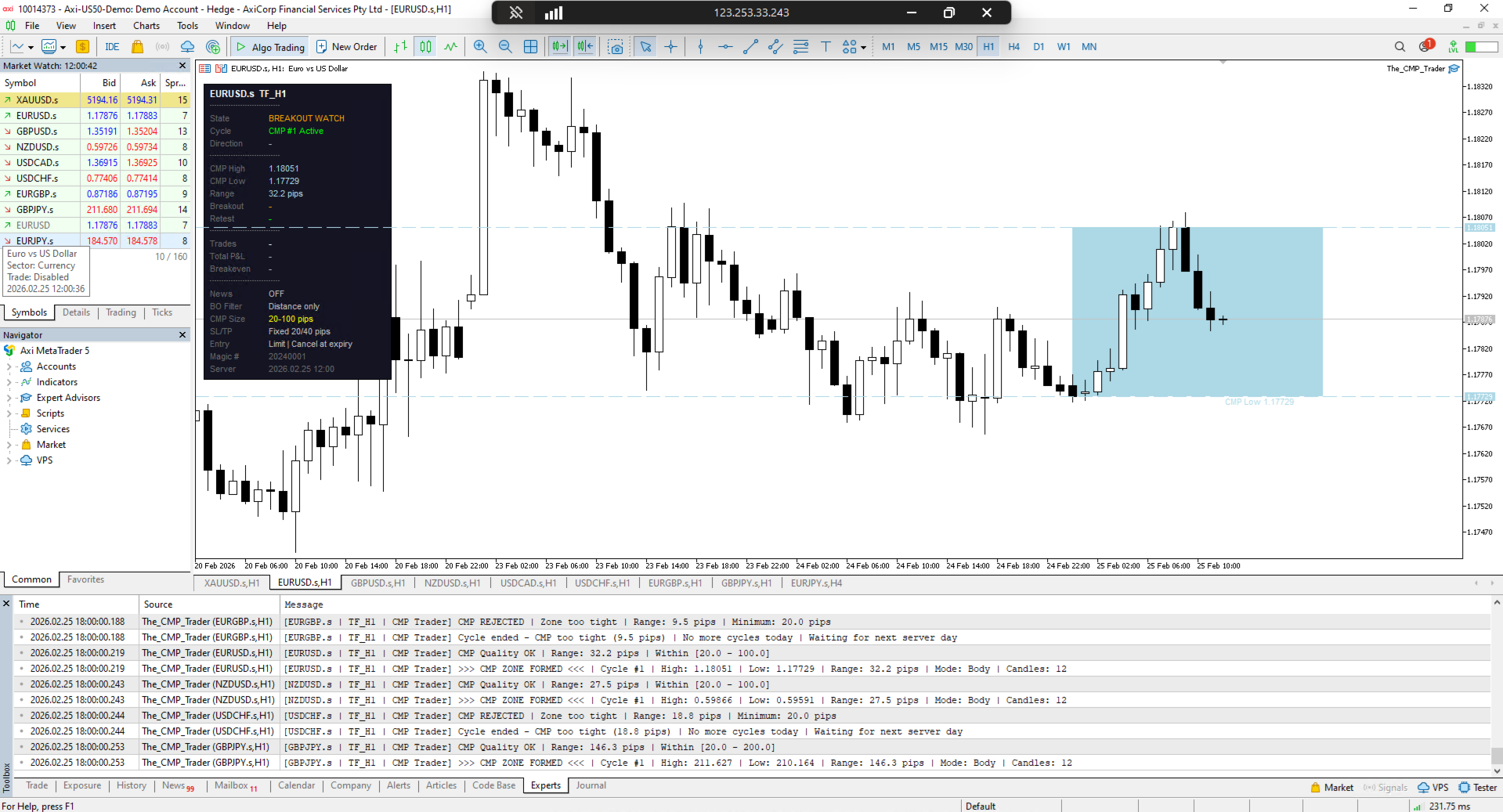
Task: Click the Signals broadcast icon in toolbar
Action: pyautogui.click(x=163, y=47)
